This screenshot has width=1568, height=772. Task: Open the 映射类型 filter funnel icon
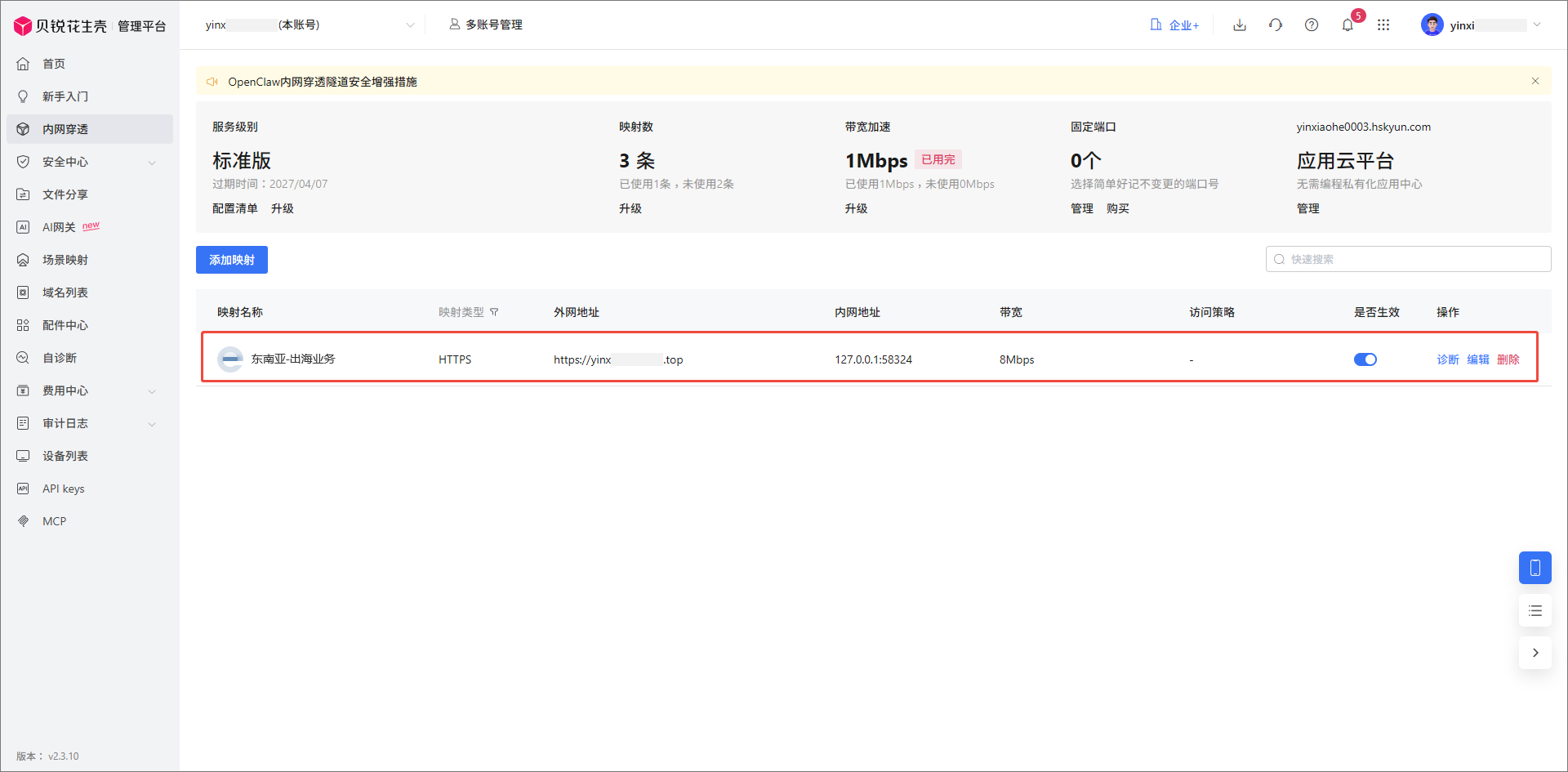(496, 311)
